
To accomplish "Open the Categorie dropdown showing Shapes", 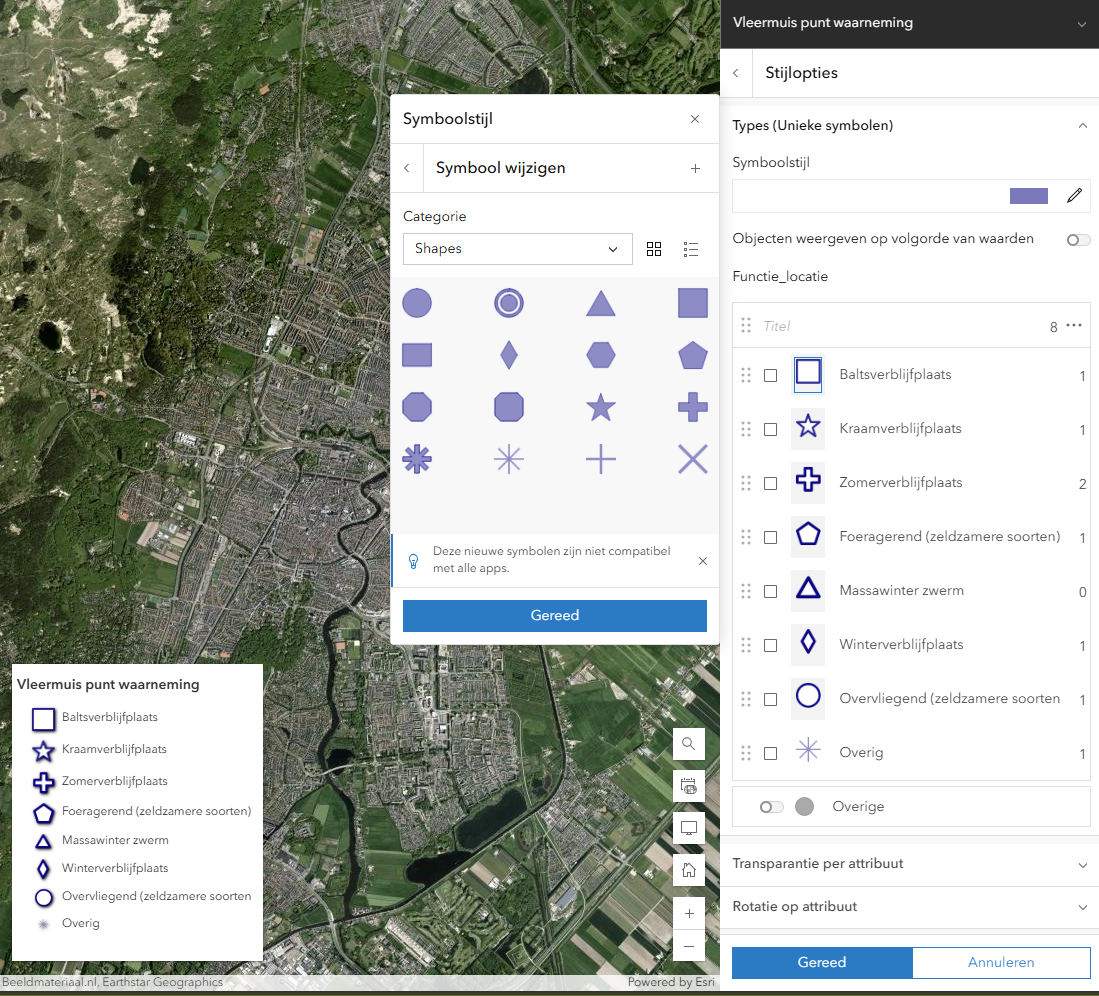I will click(517, 248).
